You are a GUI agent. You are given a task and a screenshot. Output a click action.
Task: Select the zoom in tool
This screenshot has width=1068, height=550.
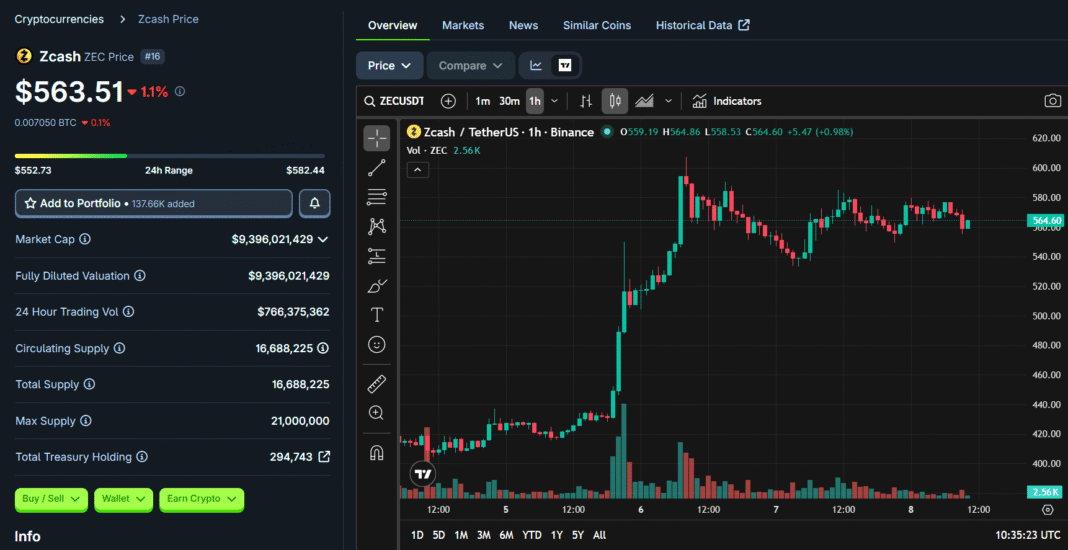(377, 413)
